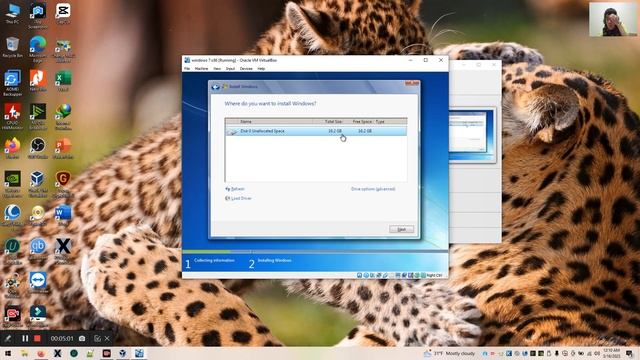This screenshot has height=360, width=640.
Task: Click the Refresh link in installer
Action: point(235,189)
